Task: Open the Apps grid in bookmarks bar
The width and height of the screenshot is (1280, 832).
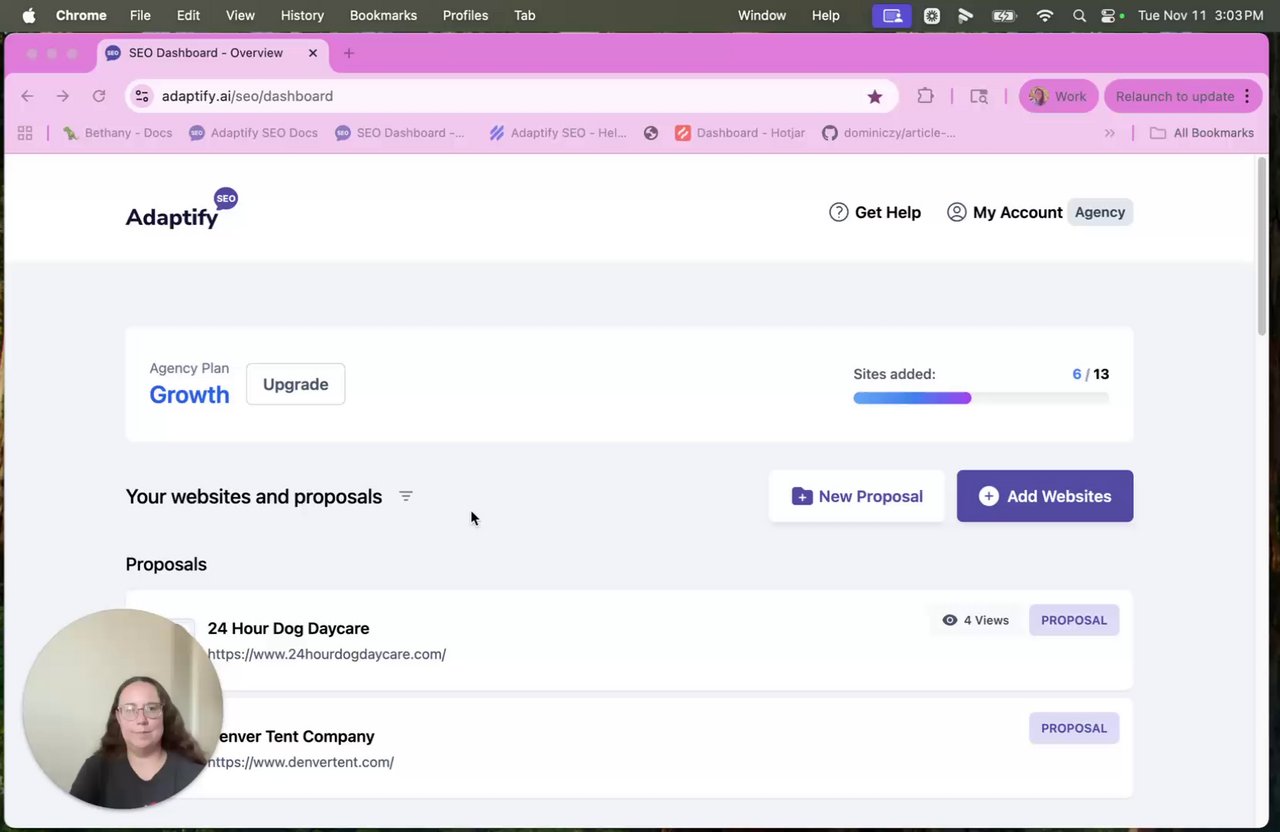Action: (25, 133)
